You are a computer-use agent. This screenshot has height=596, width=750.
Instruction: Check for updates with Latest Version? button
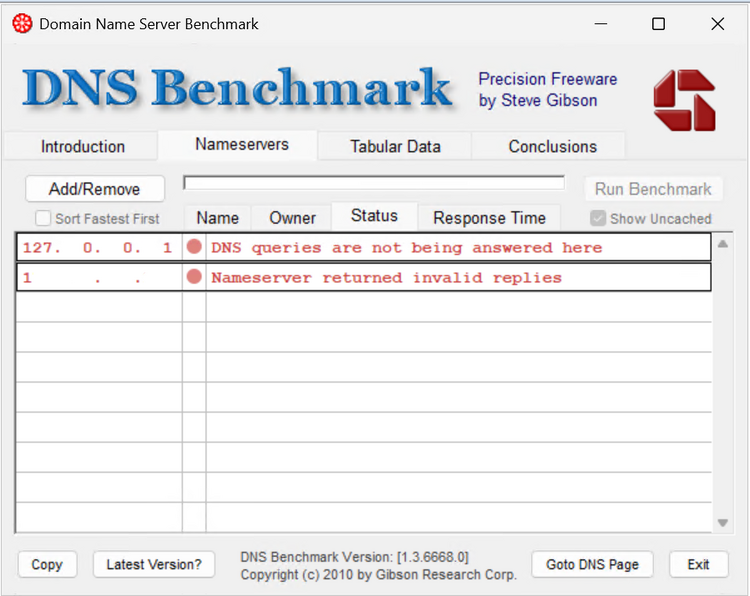[154, 564]
